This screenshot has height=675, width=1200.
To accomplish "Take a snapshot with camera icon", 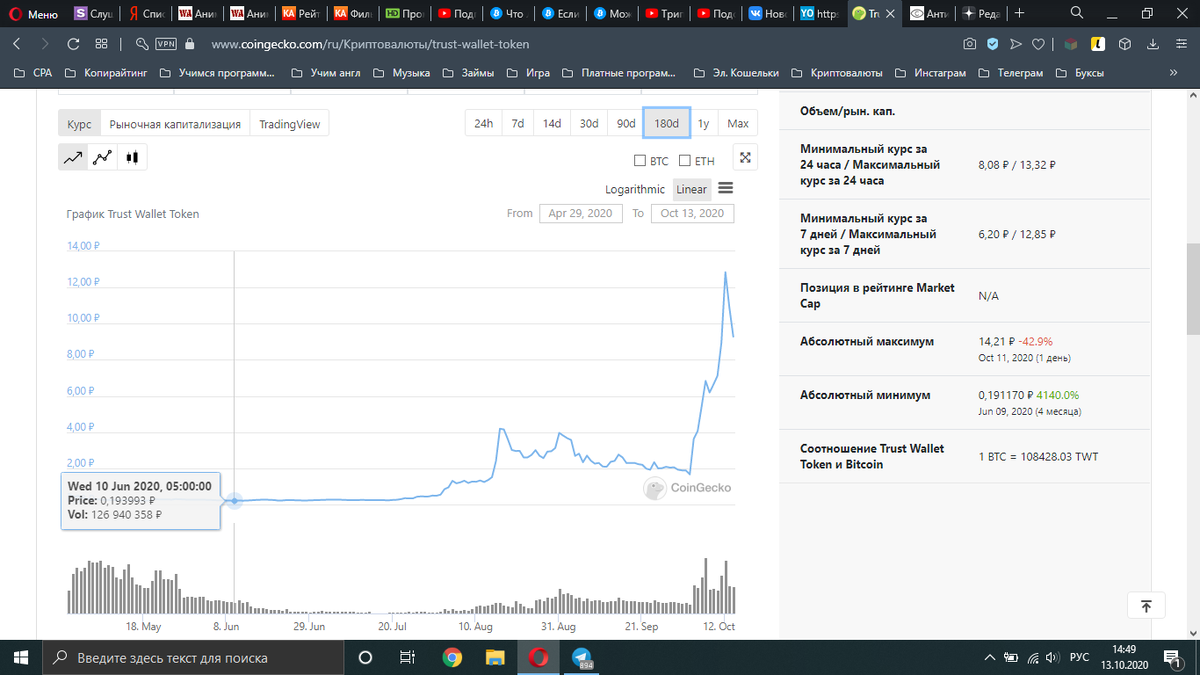I will (x=969, y=44).
